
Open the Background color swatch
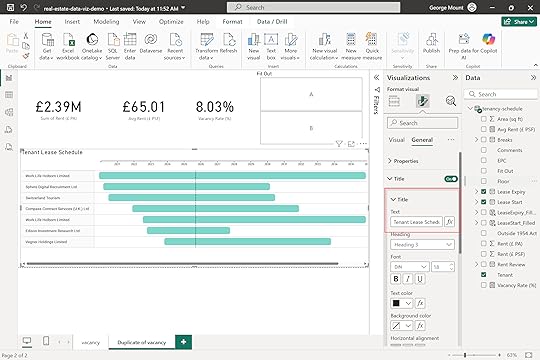click(401, 326)
